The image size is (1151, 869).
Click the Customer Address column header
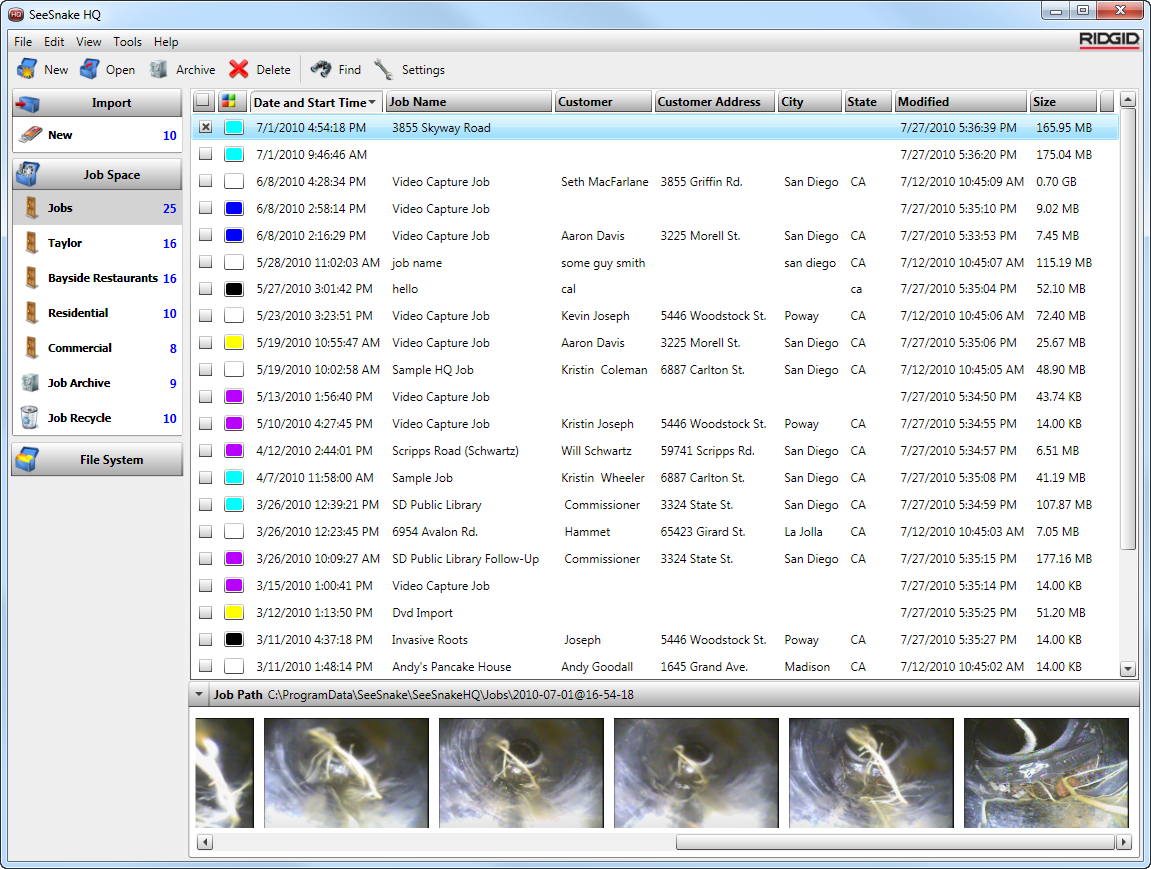point(714,102)
